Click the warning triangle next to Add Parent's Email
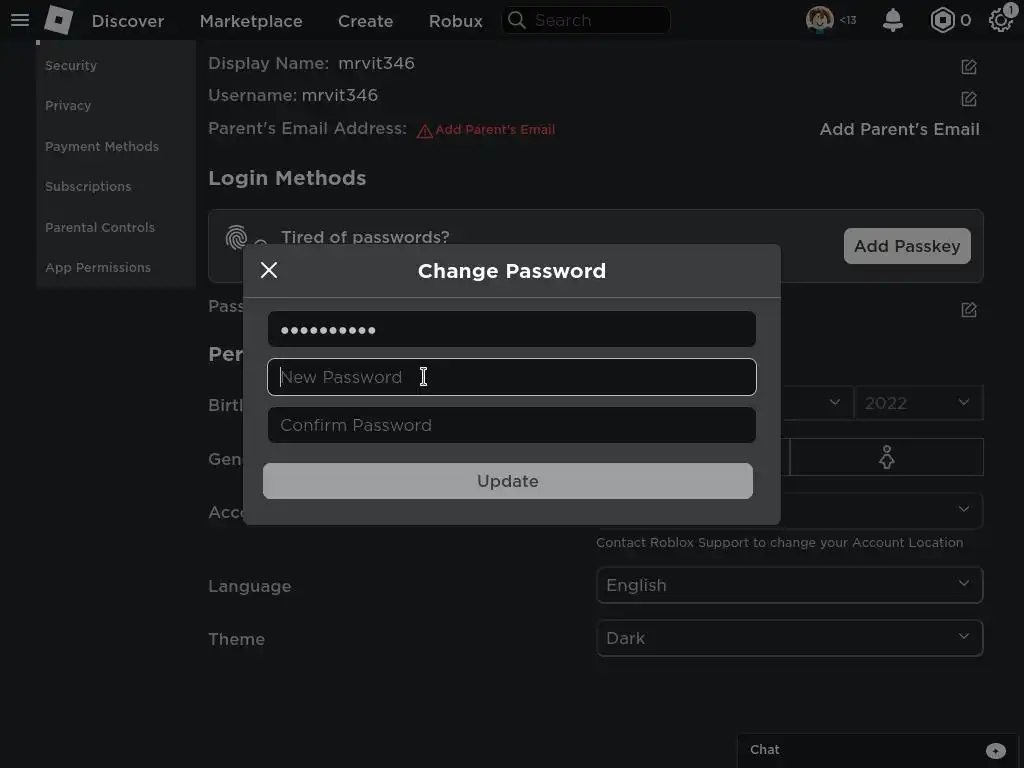This screenshot has height=768, width=1024. click(424, 131)
